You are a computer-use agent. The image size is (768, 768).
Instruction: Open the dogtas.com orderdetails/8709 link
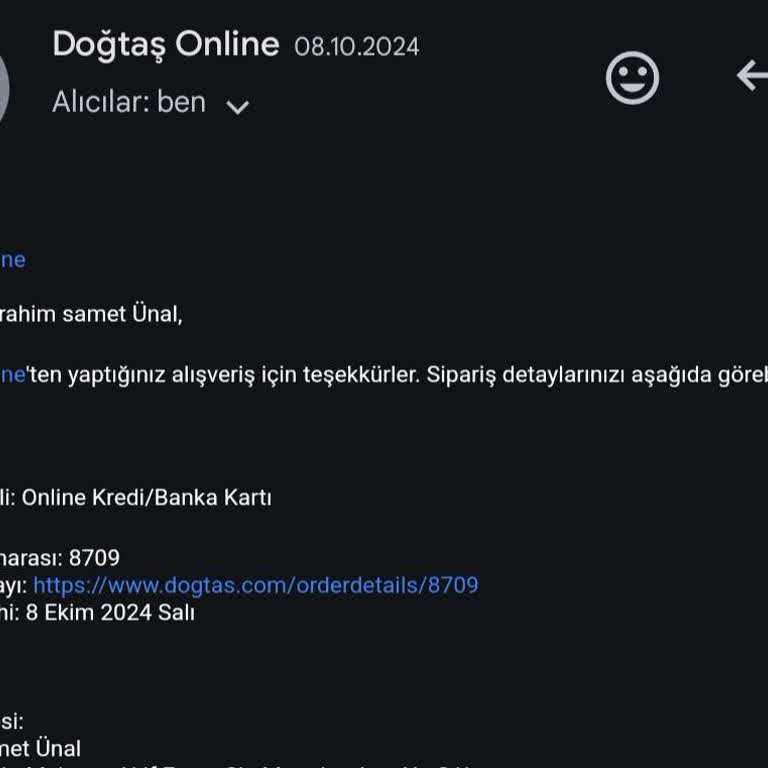pyautogui.click(x=256, y=585)
